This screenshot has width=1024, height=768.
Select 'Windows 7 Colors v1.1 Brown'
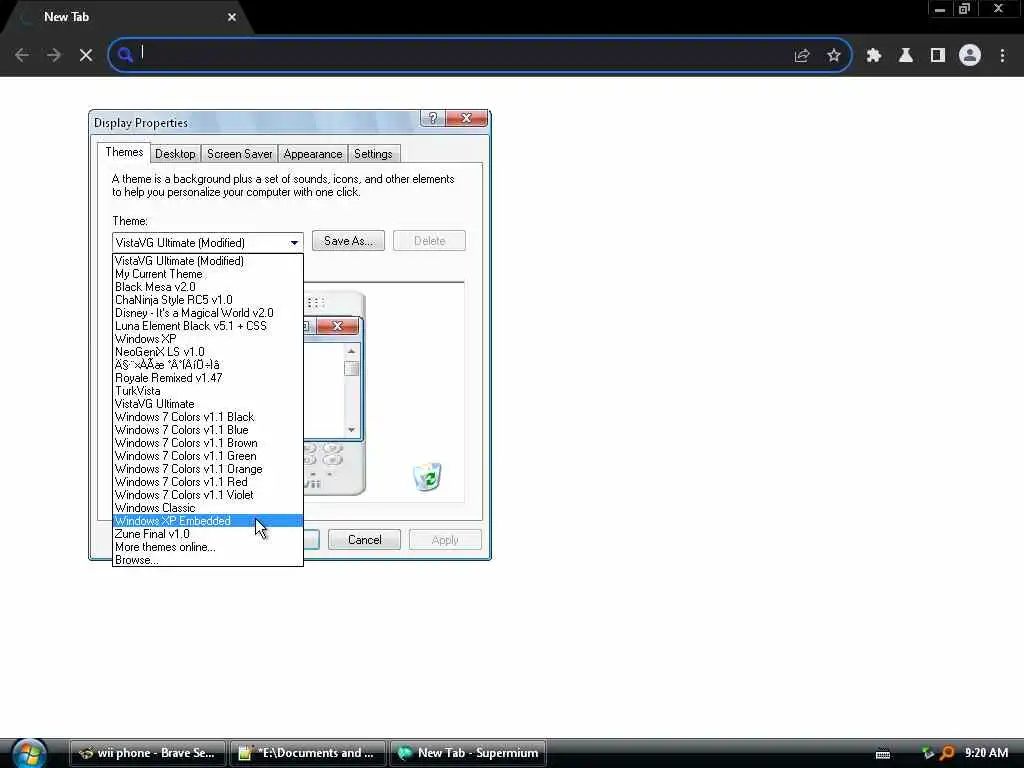(x=208, y=443)
